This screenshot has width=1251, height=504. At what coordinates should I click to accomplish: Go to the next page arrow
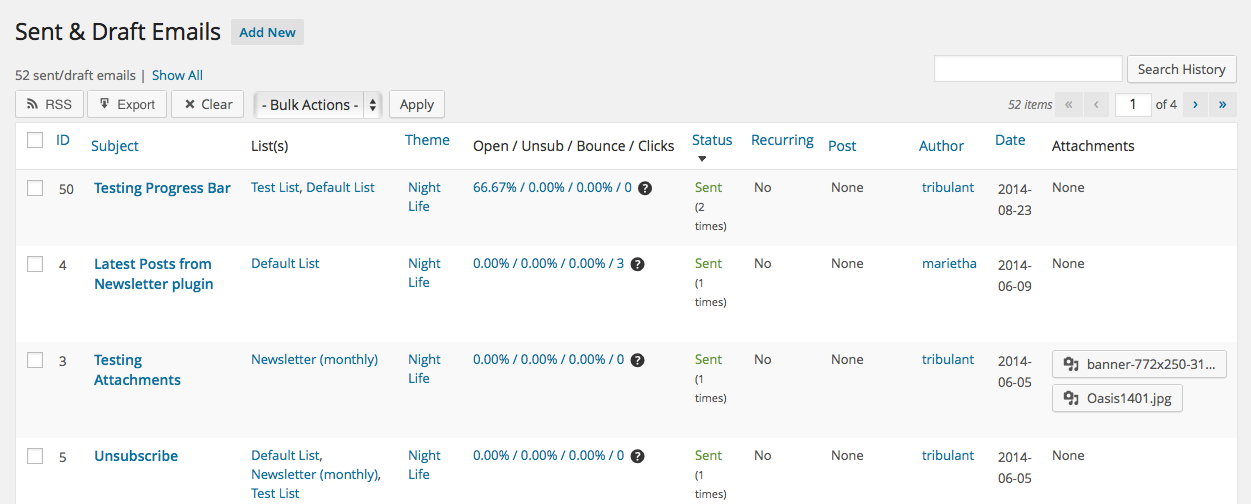pos(1195,104)
